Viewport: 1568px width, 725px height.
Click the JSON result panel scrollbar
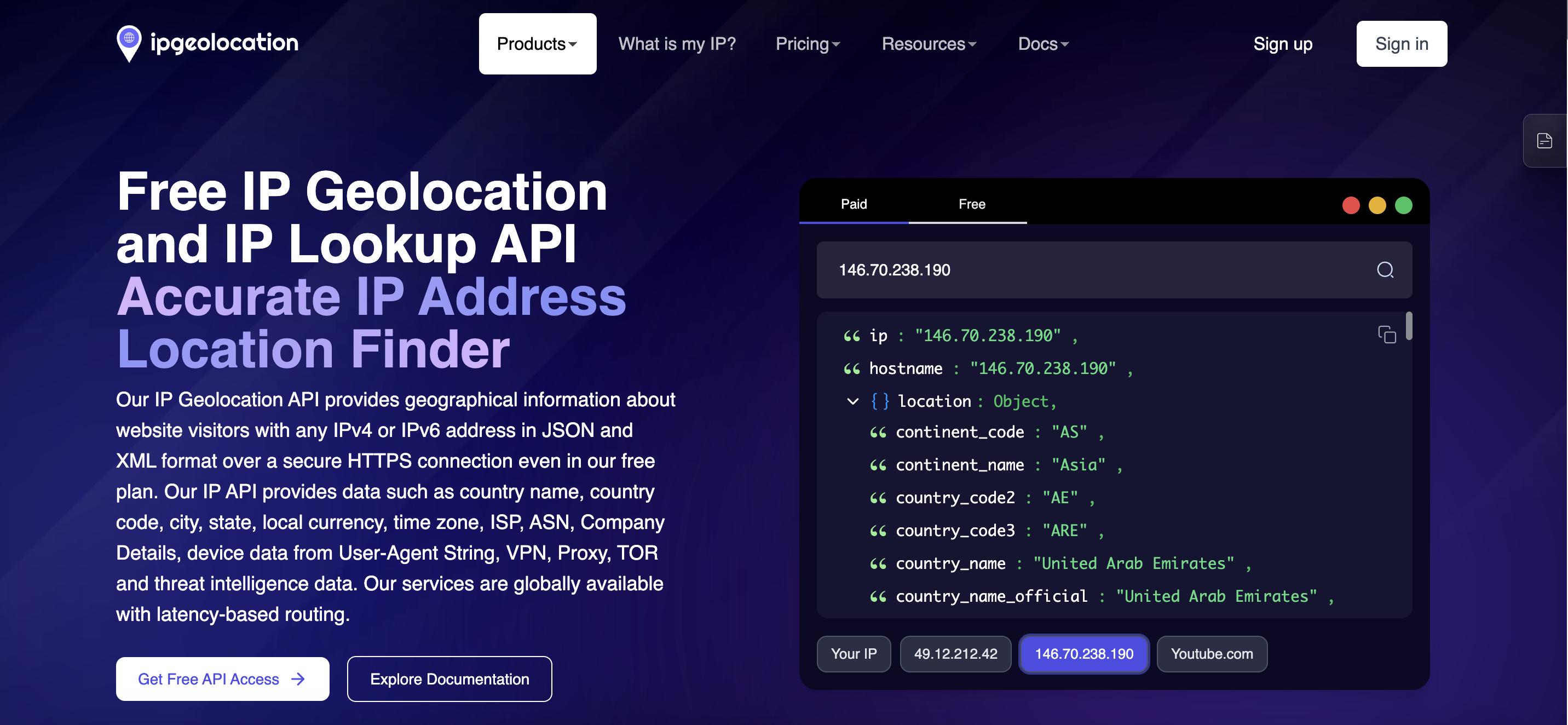click(x=1409, y=326)
